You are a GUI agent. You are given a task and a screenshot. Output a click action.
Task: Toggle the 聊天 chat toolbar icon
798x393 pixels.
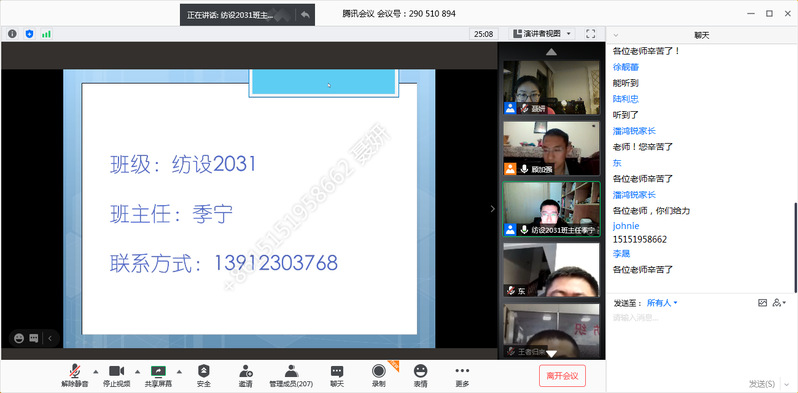(x=337, y=371)
